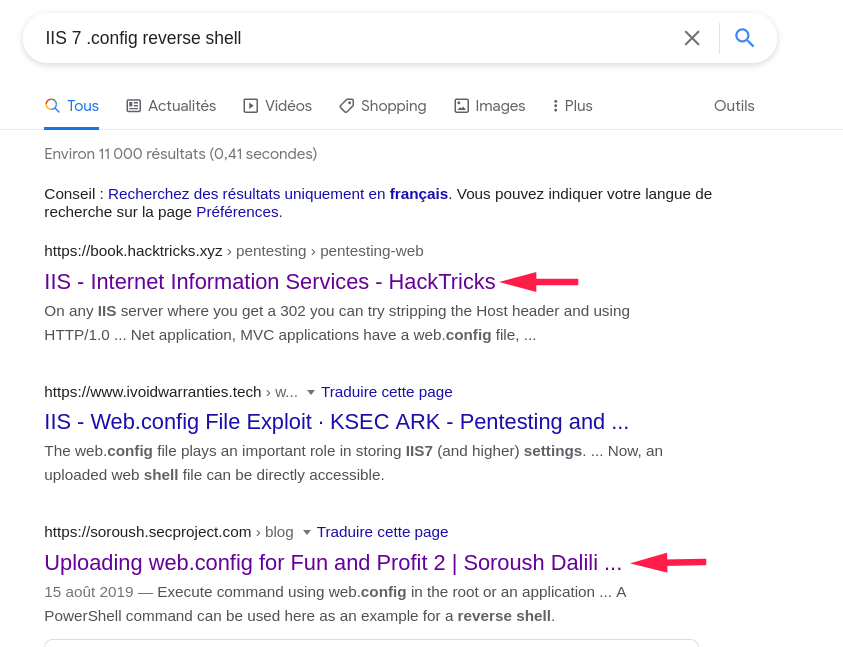Click inside the search query text field
Image resolution: width=843 pixels, height=647 pixels.
pyautogui.click(x=350, y=38)
